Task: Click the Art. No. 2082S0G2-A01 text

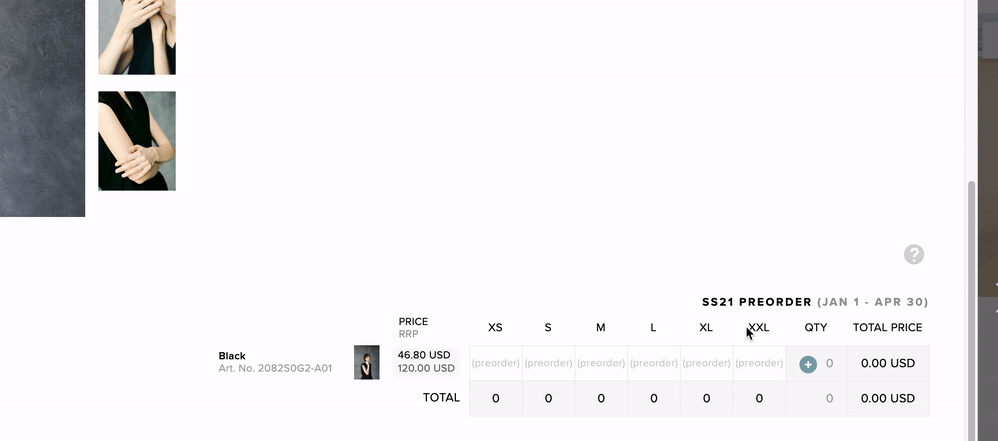Action: 275,369
